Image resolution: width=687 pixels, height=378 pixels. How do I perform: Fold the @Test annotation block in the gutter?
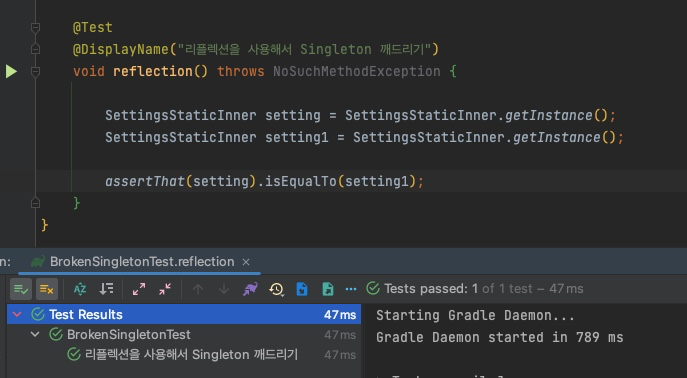pyautogui.click(x=35, y=28)
